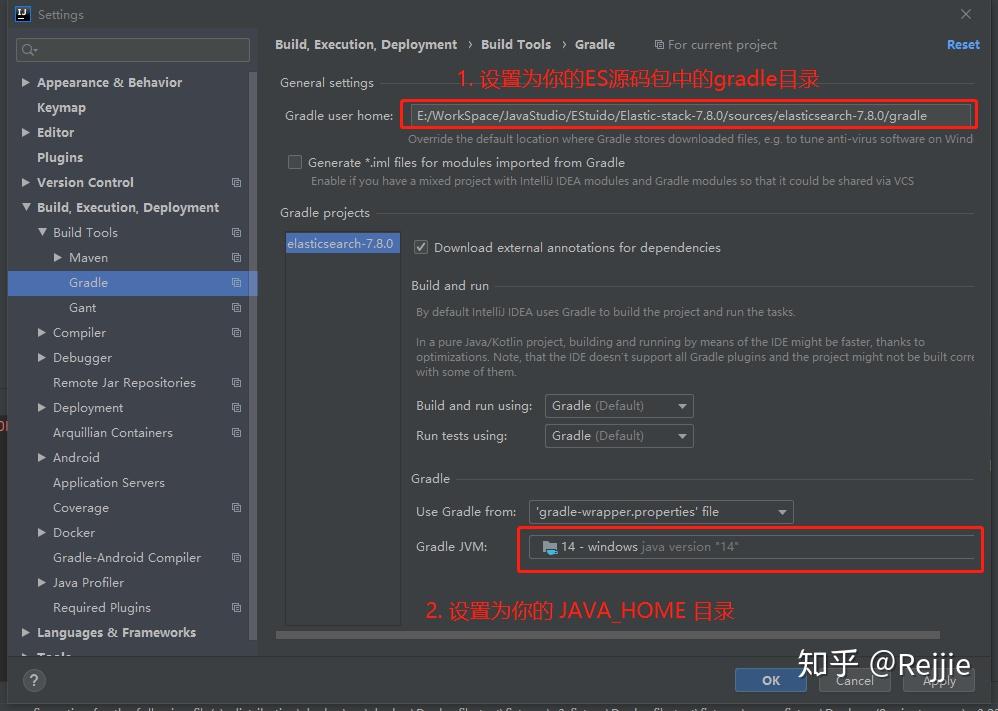Open help with the question mark button

[34, 680]
